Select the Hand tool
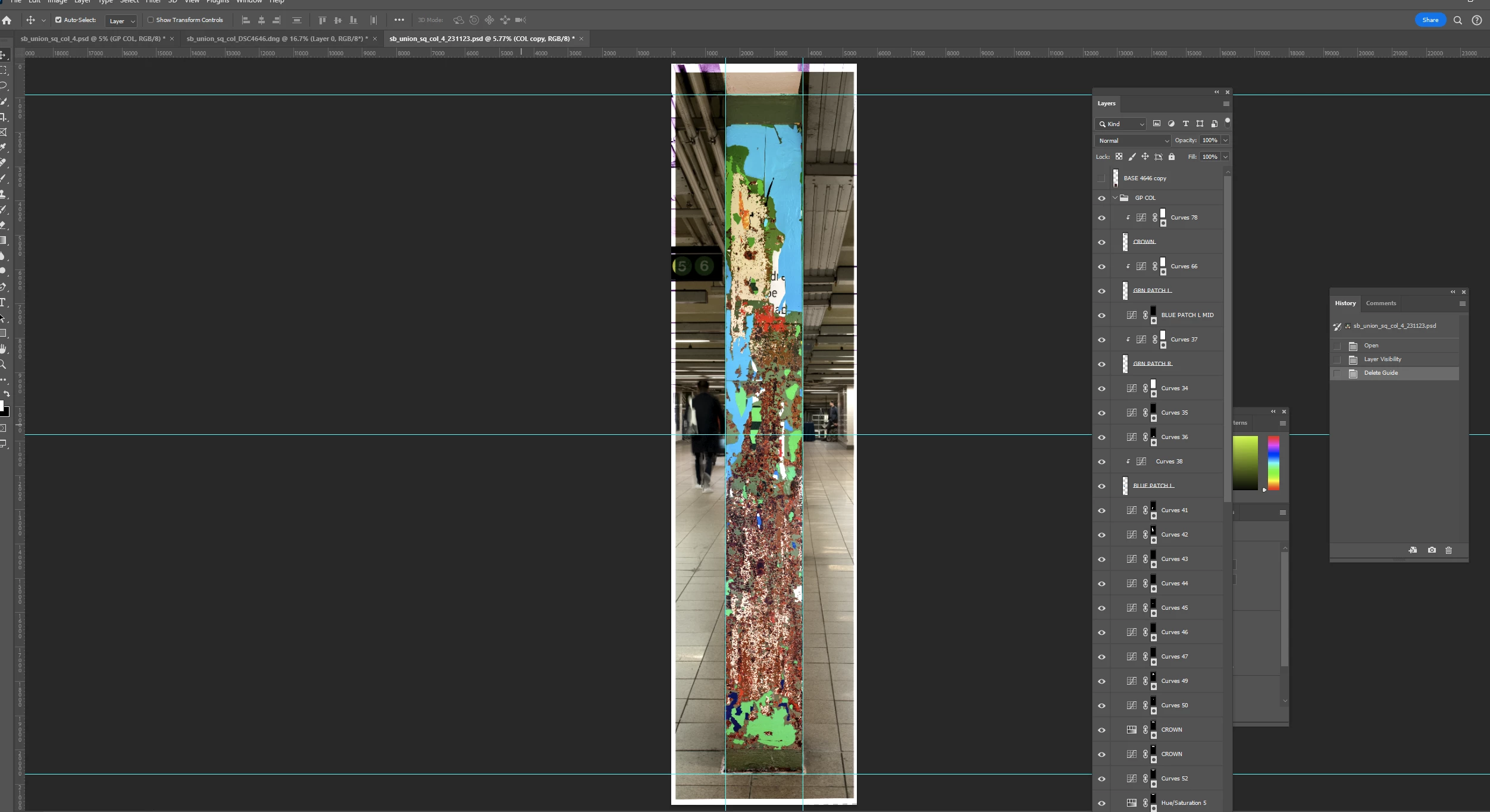Viewport: 1490px width, 812px height. [3, 349]
